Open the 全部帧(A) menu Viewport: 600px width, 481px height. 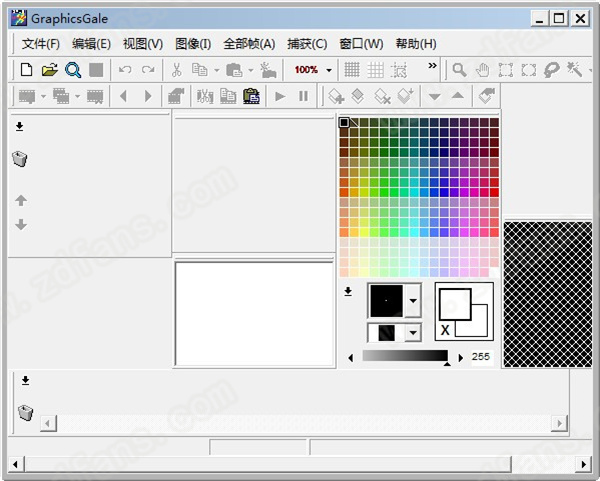pyautogui.click(x=249, y=44)
